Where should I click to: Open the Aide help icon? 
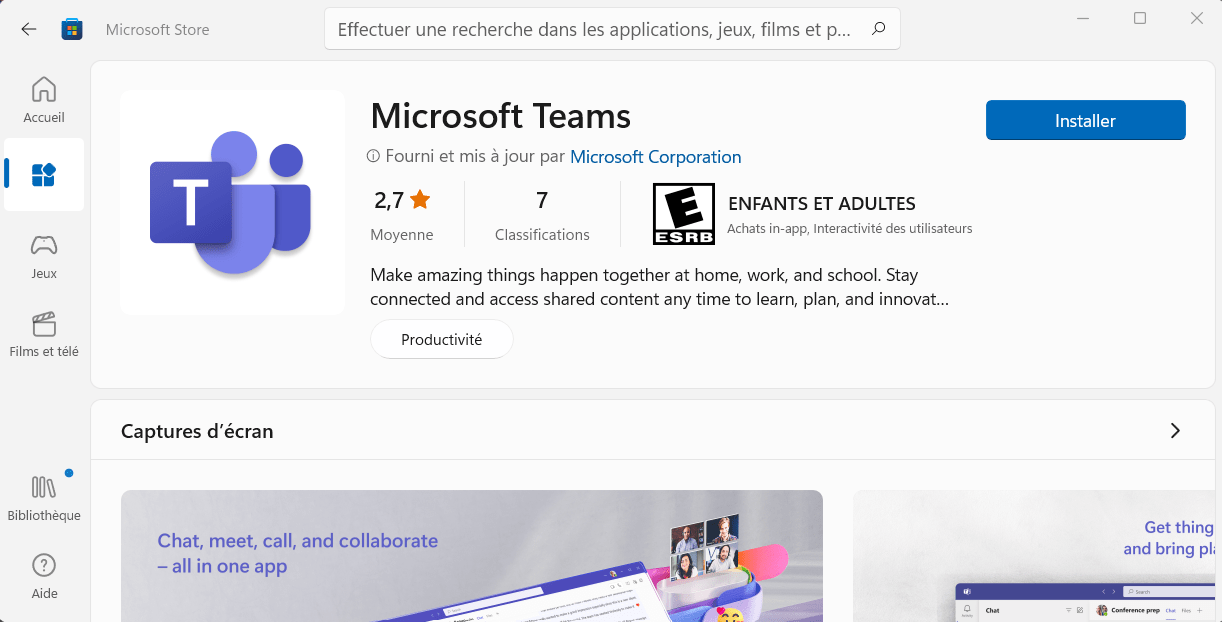point(43,566)
